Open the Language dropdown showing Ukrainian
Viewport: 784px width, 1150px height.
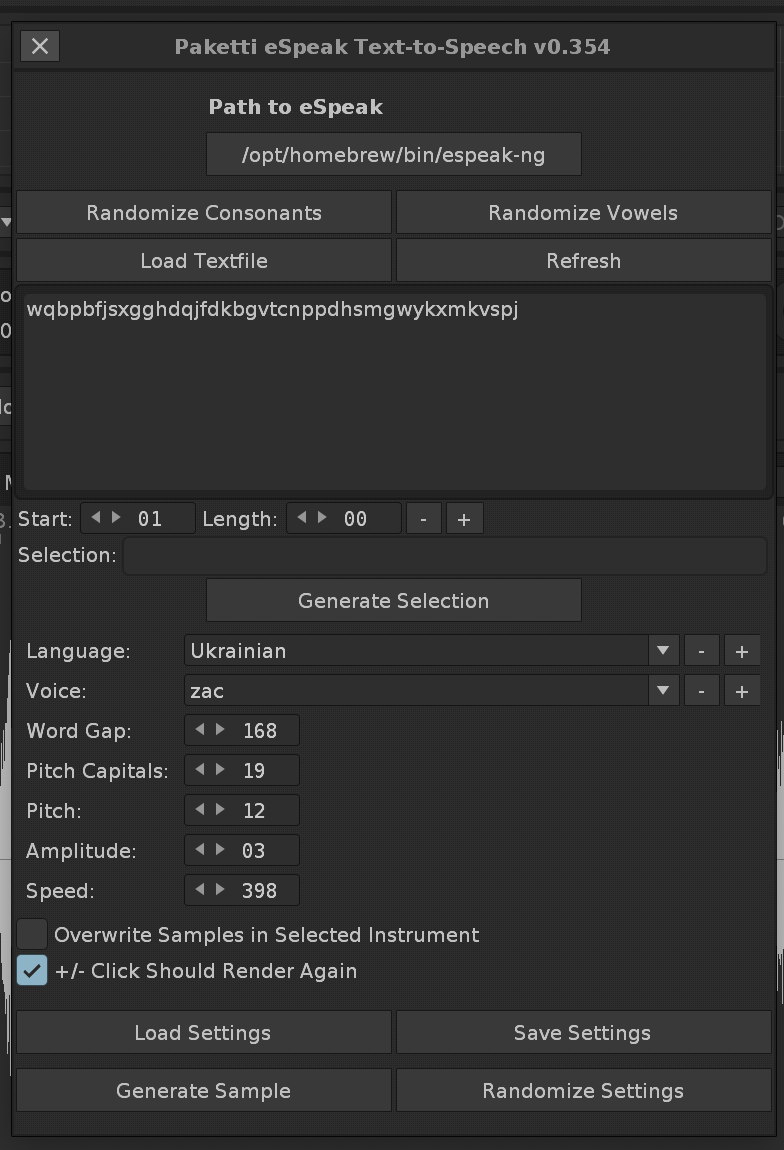pyautogui.click(x=431, y=651)
